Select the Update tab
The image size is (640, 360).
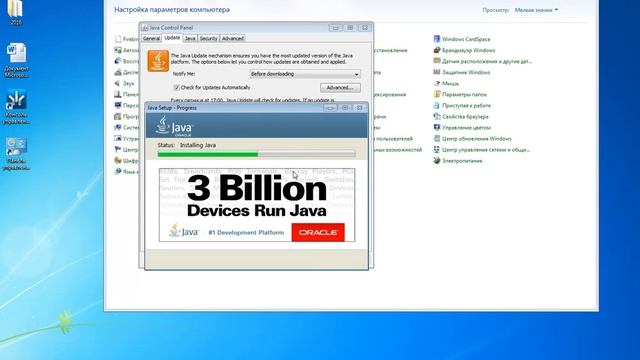coord(172,38)
